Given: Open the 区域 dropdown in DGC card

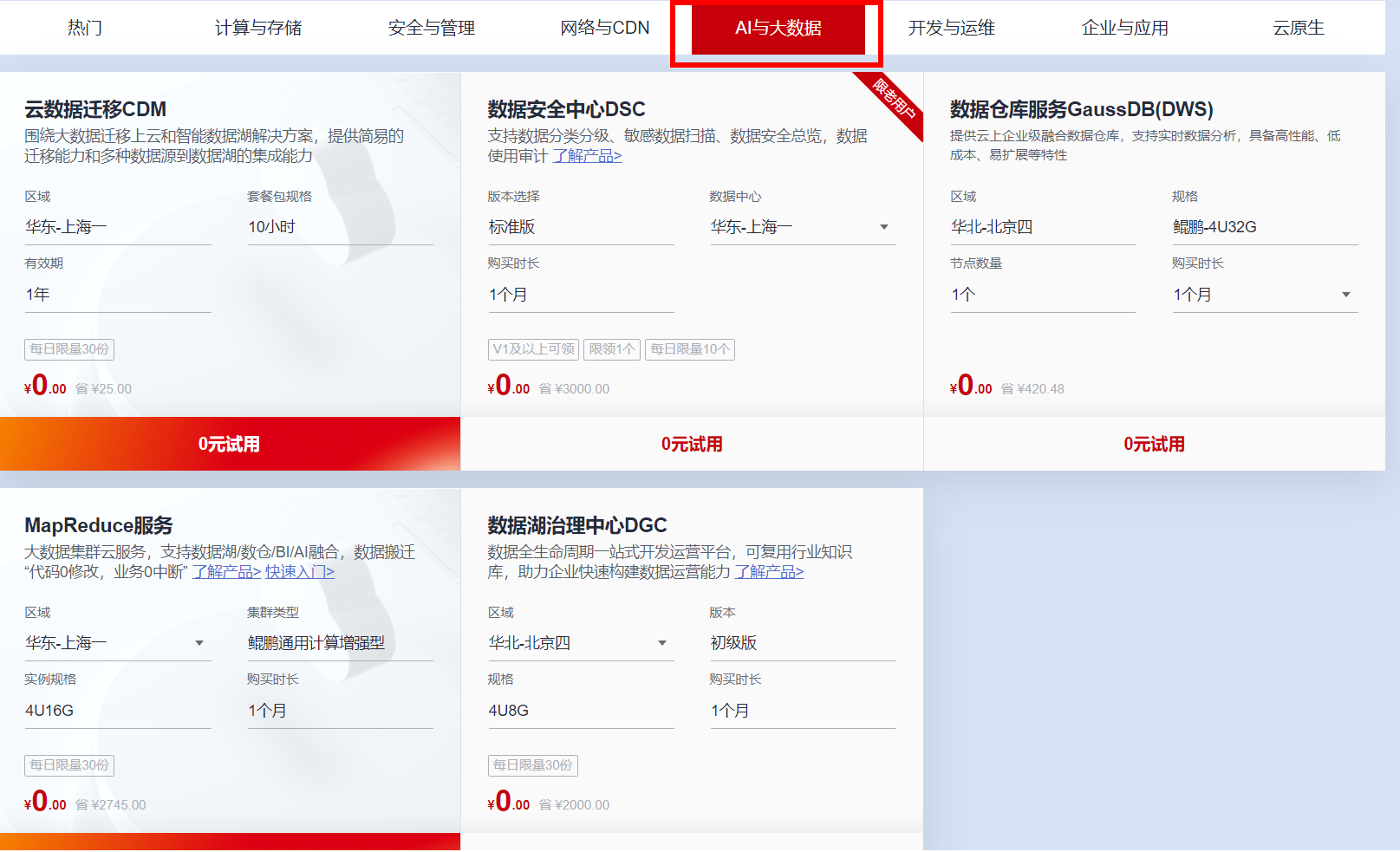Looking at the screenshot, I should (x=663, y=642).
